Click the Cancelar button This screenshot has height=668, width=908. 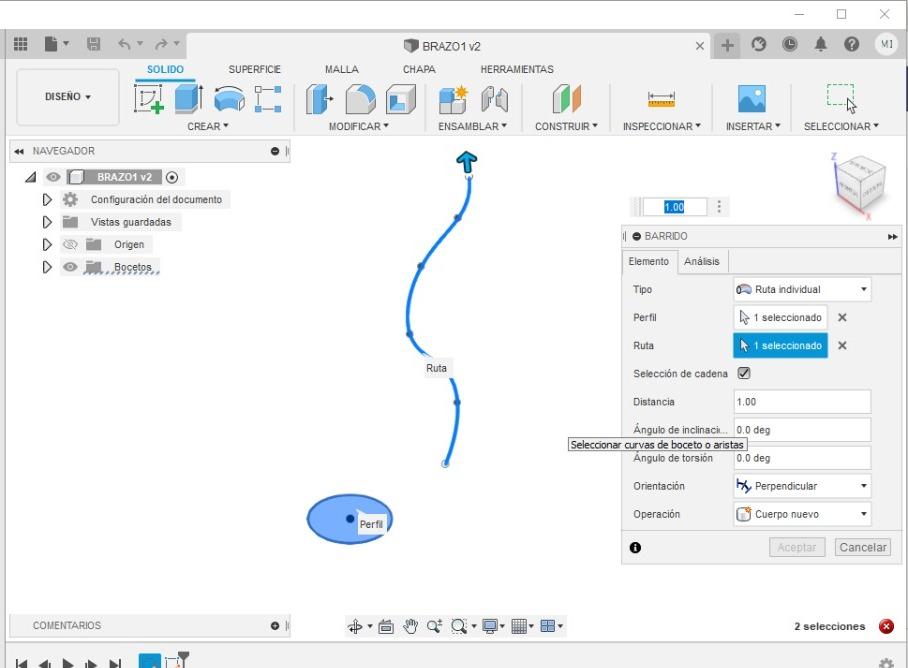(x=862, y=548)
